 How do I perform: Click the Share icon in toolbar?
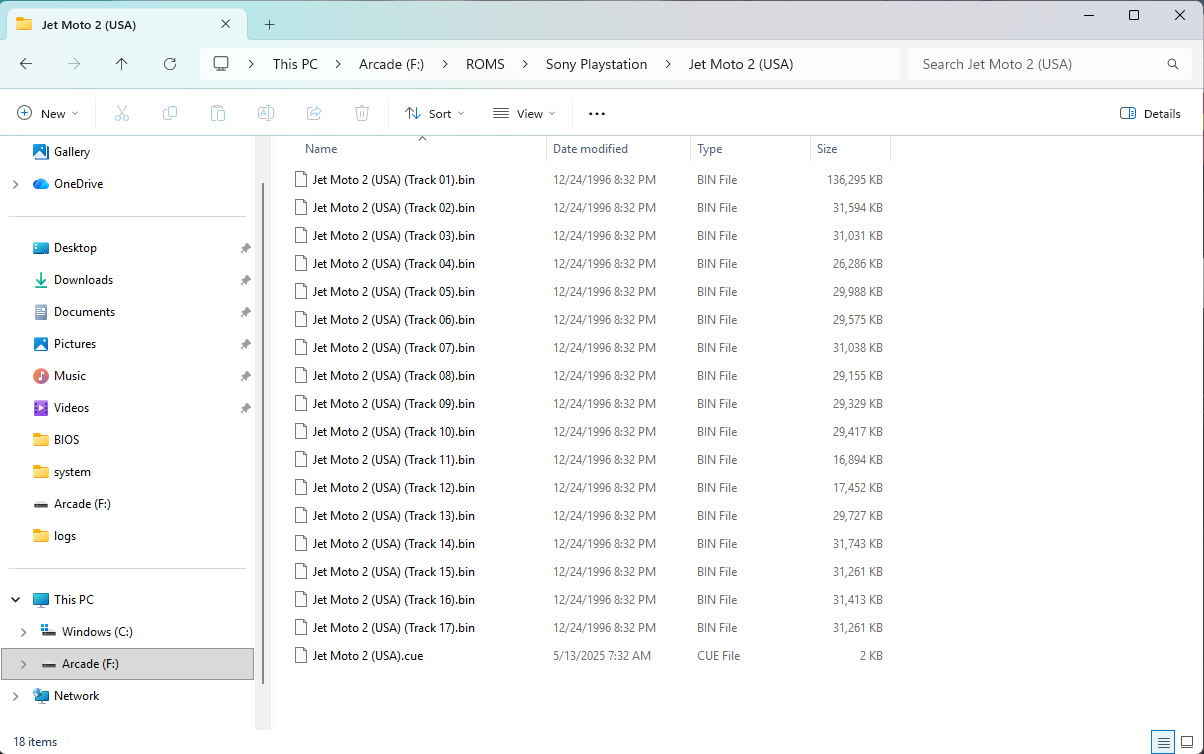click(314, 114)
